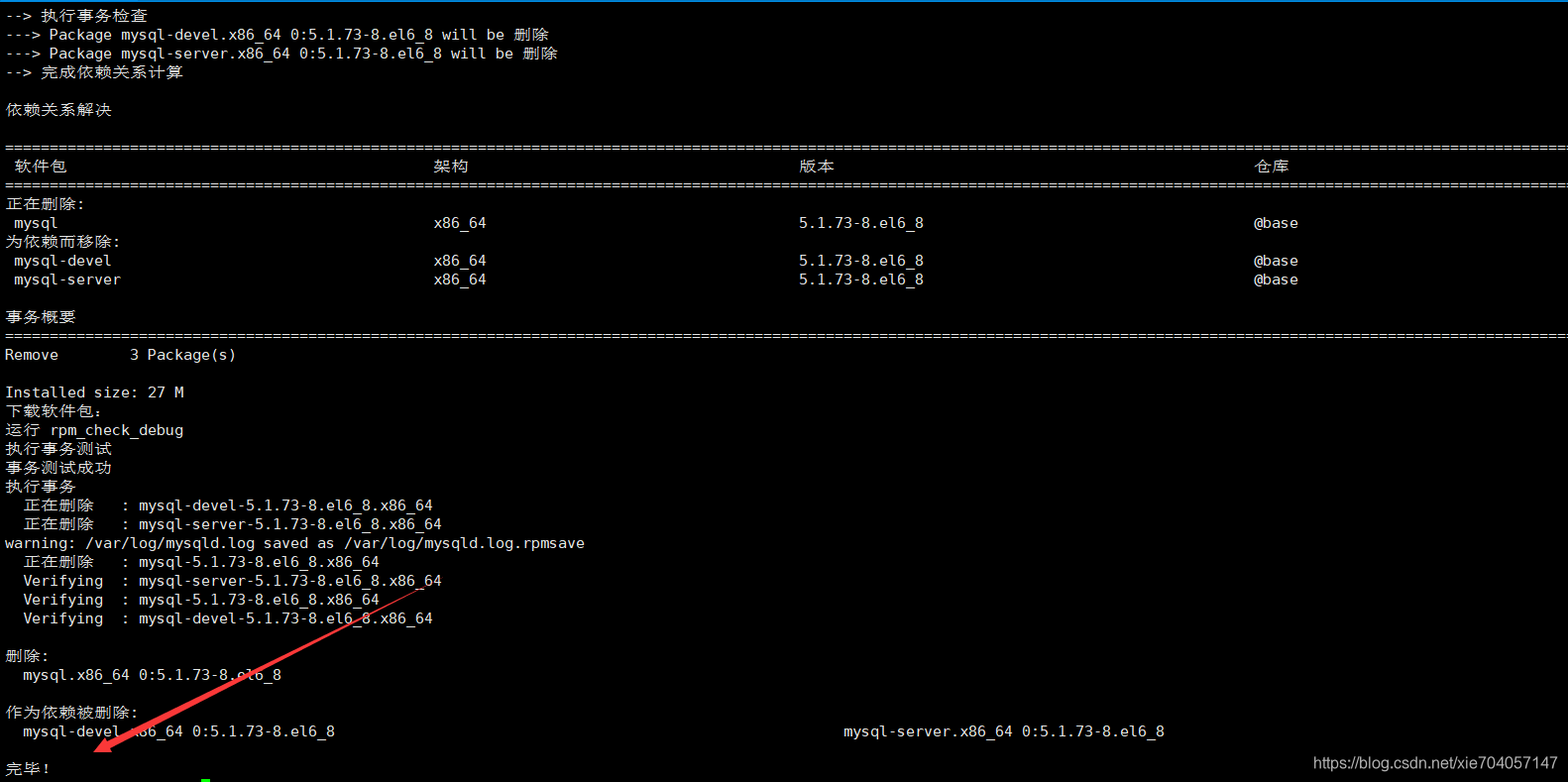
Task: Click the '软件包' column header text
Action: [x=41, y=167]
